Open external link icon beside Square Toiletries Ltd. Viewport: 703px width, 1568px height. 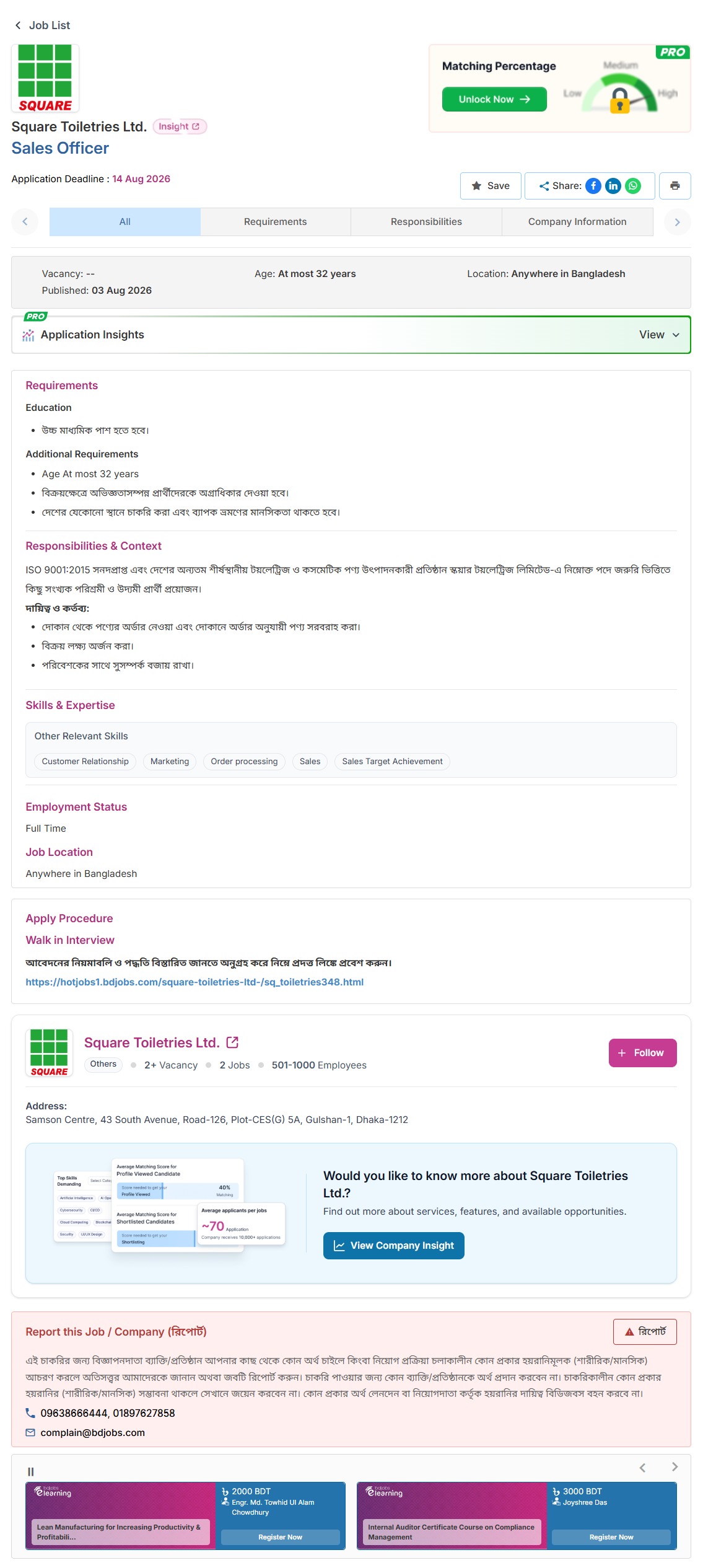pyautogui.click(x=232, y=1042)
